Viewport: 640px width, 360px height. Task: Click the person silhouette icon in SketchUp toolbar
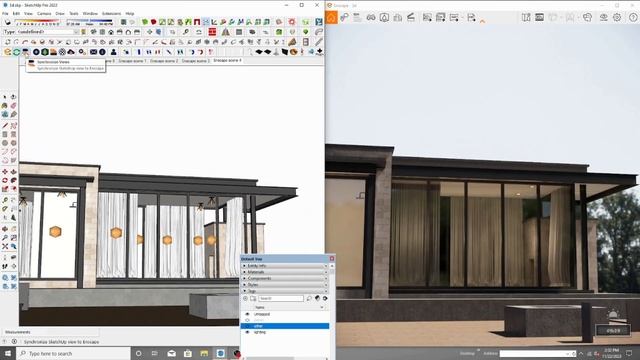tap(113, 52)
